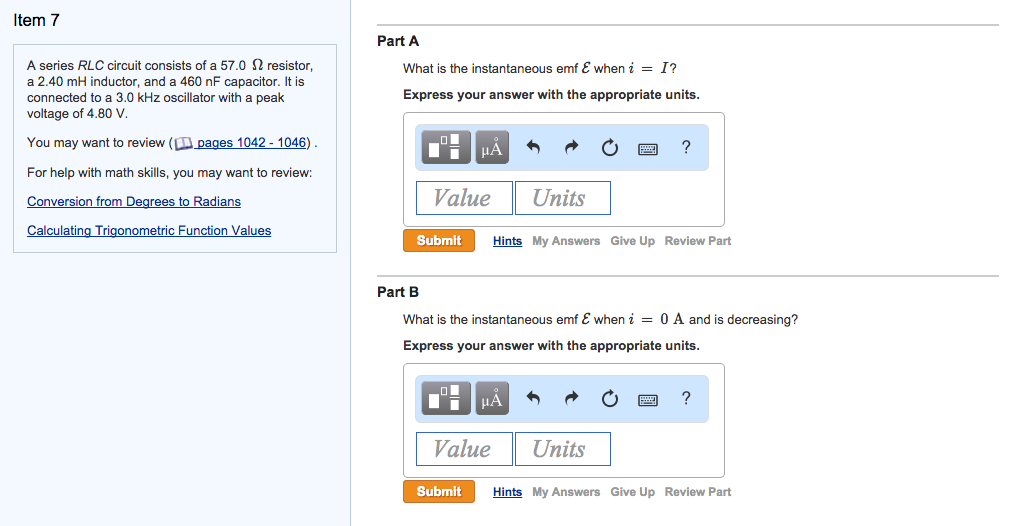Open help question mark in Part A
This screenshot has width=1022, height=526.
685,148
